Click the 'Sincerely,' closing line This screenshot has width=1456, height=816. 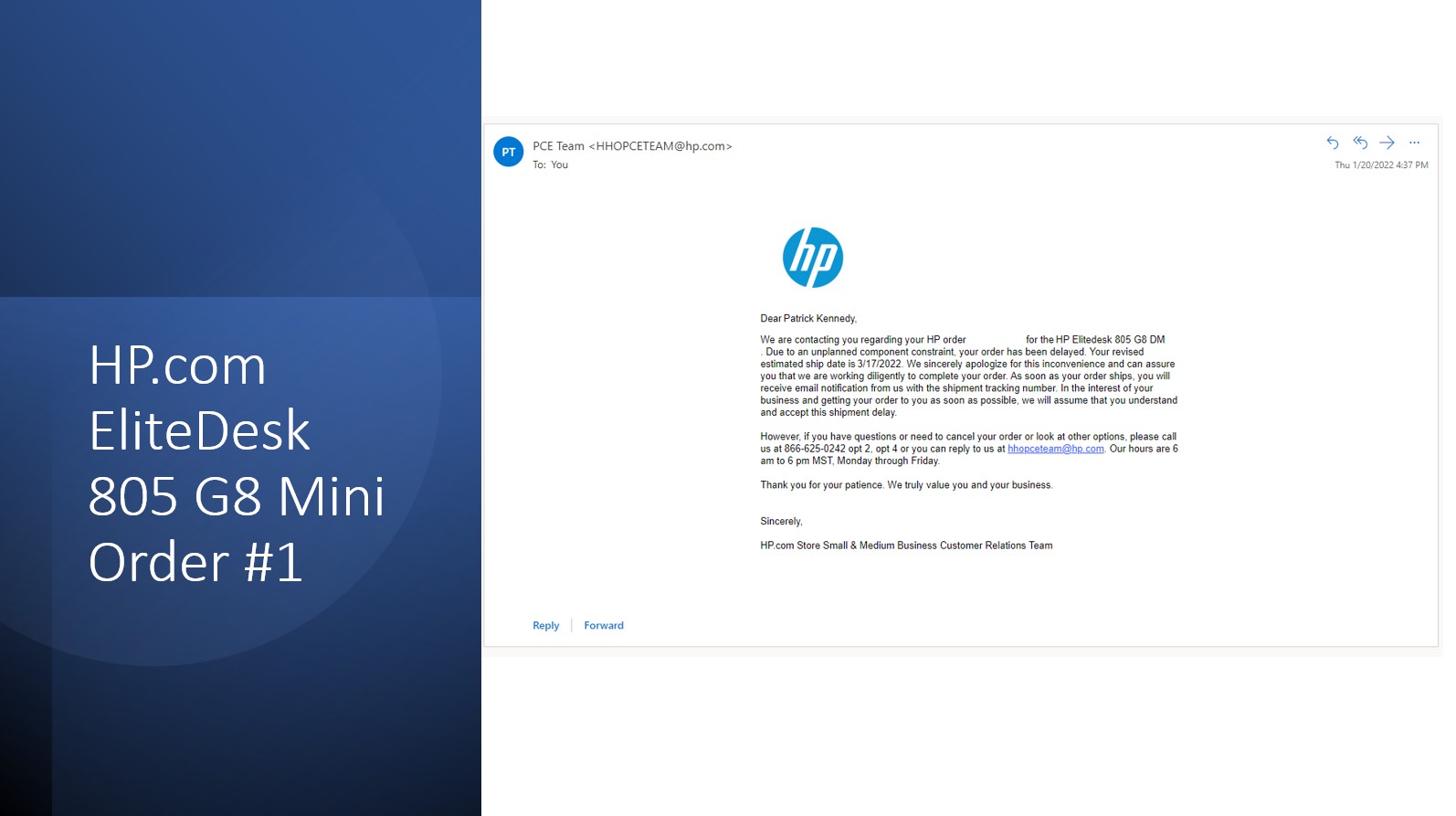pyautogui.click(x=781, y=522)
